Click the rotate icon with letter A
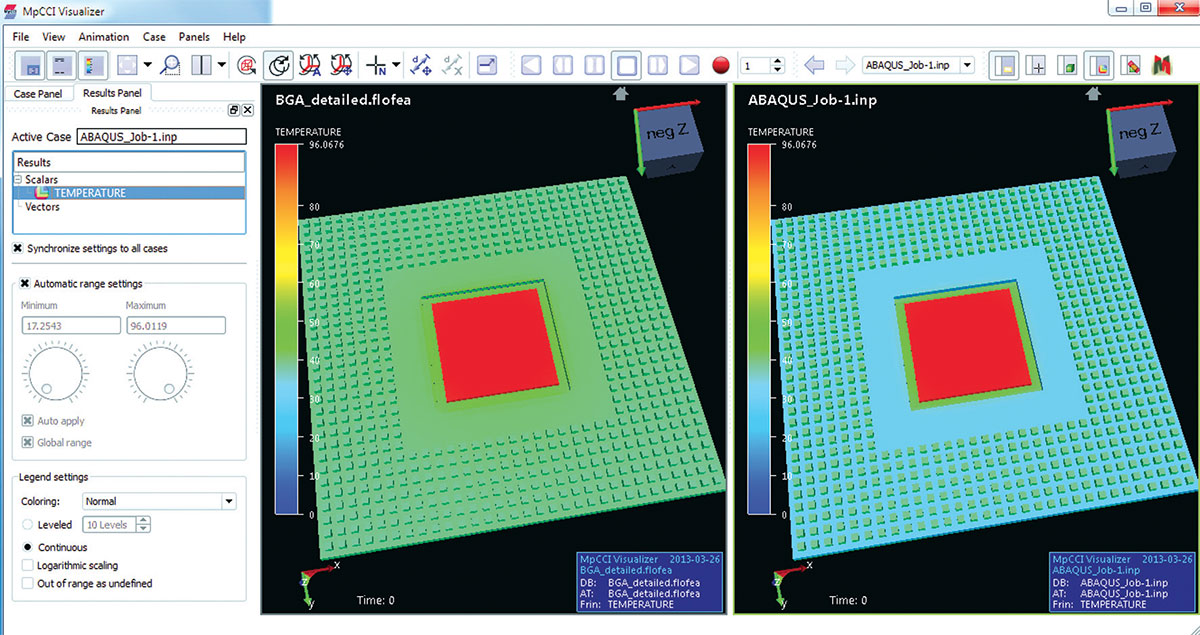This screenshot has width=1200, height=635. (309, 66)
